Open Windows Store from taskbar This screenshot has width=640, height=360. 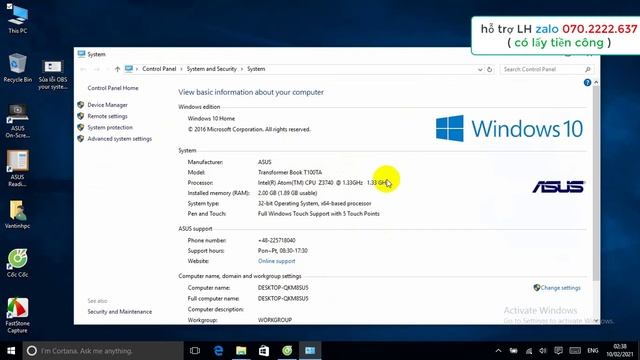(x=264, y=351)
